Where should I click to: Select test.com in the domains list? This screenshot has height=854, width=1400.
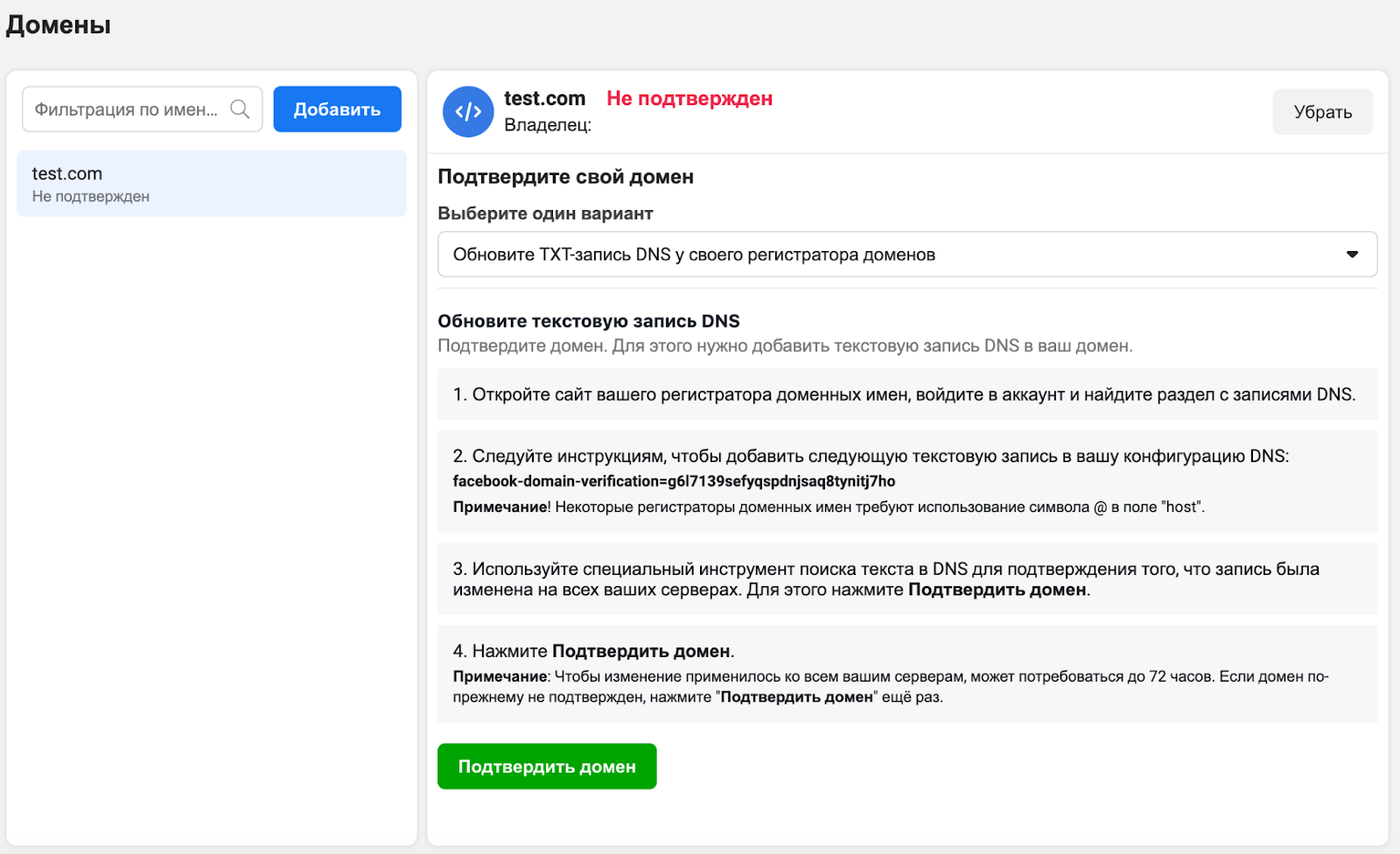[211, 184]
